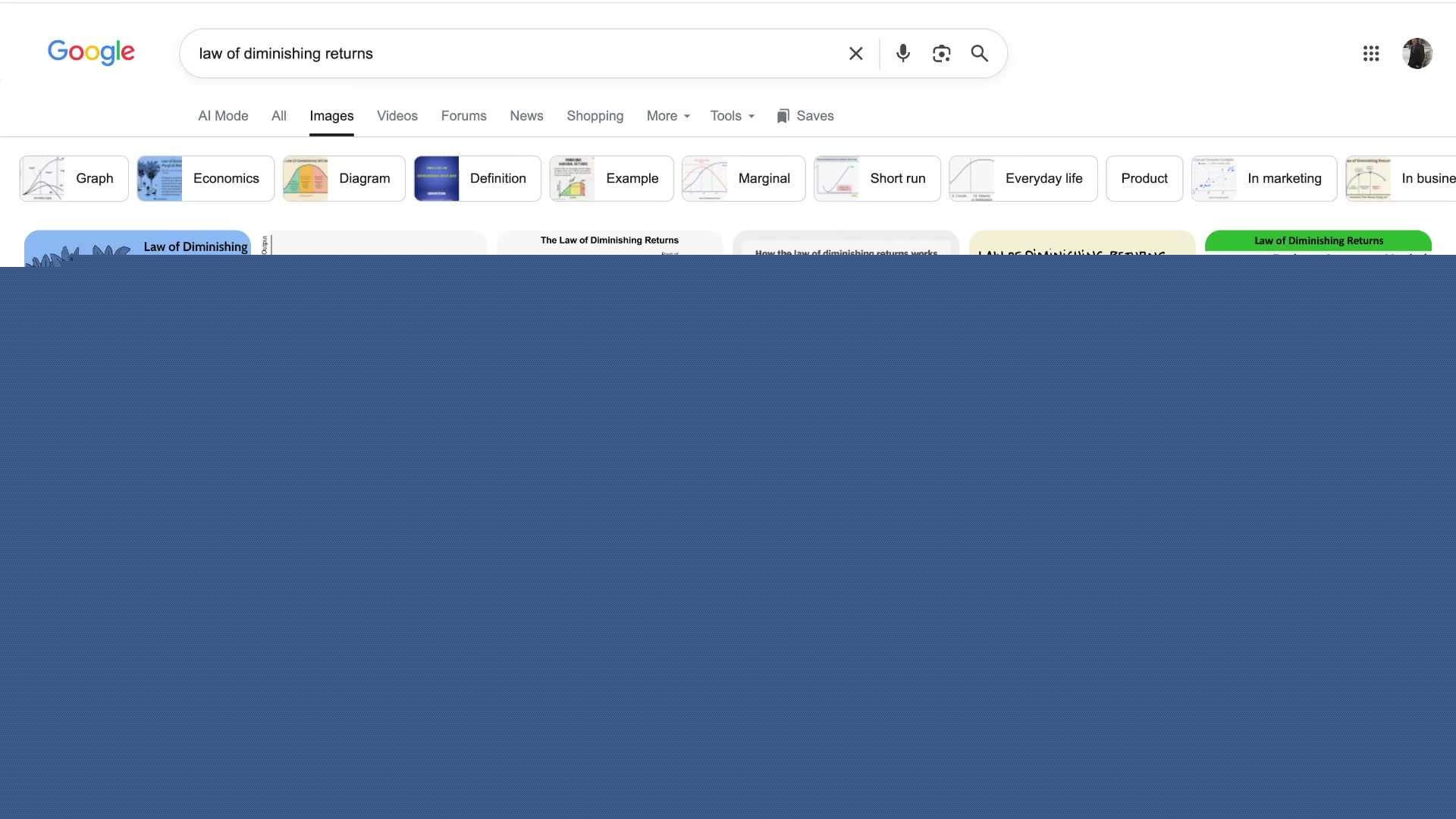Screen dimensions: 1456x819
Task: Open search by image camera icon
Action: pos(941,54)
